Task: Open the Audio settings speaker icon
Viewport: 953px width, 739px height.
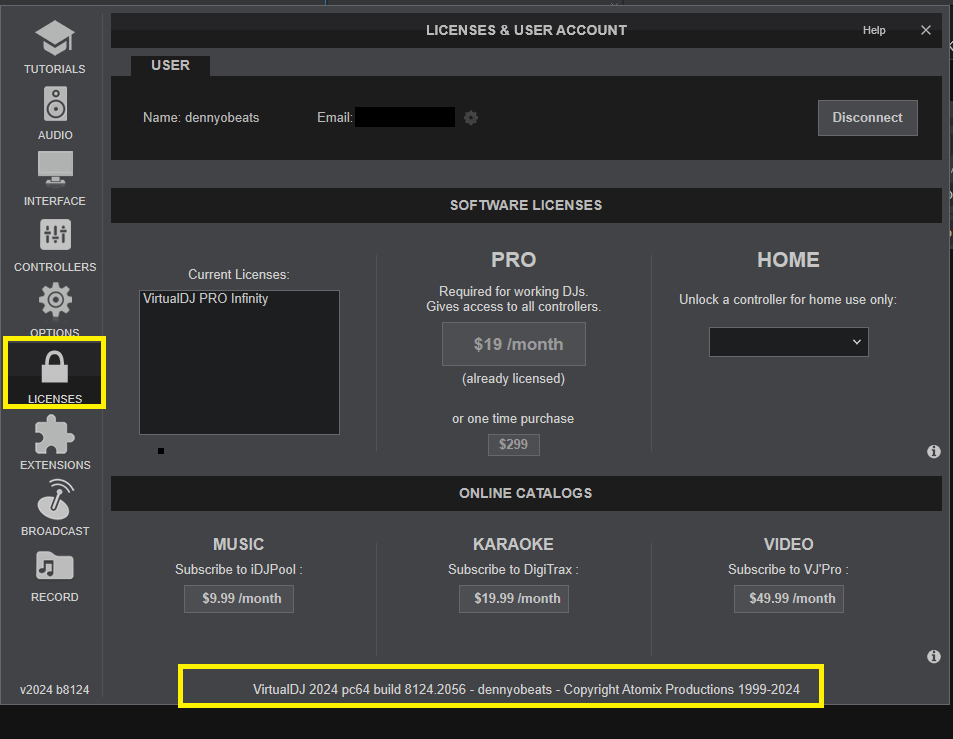Action: click(x=55, y=103)
